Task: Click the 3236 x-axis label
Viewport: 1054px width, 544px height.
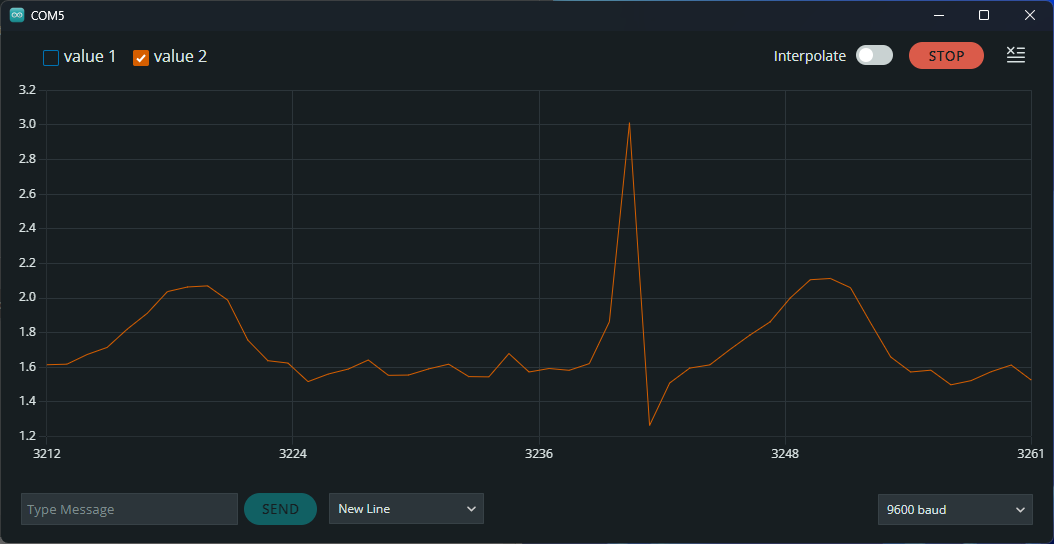Action: (539, 454)
